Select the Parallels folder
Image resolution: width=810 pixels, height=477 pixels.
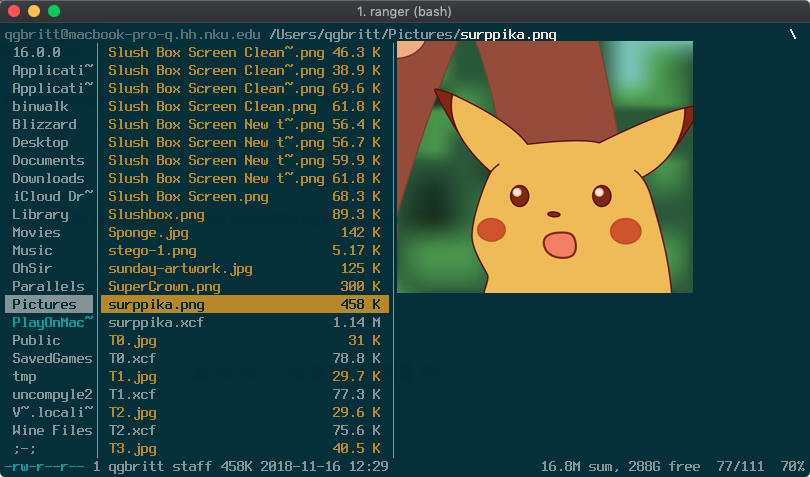click(48, 286)
